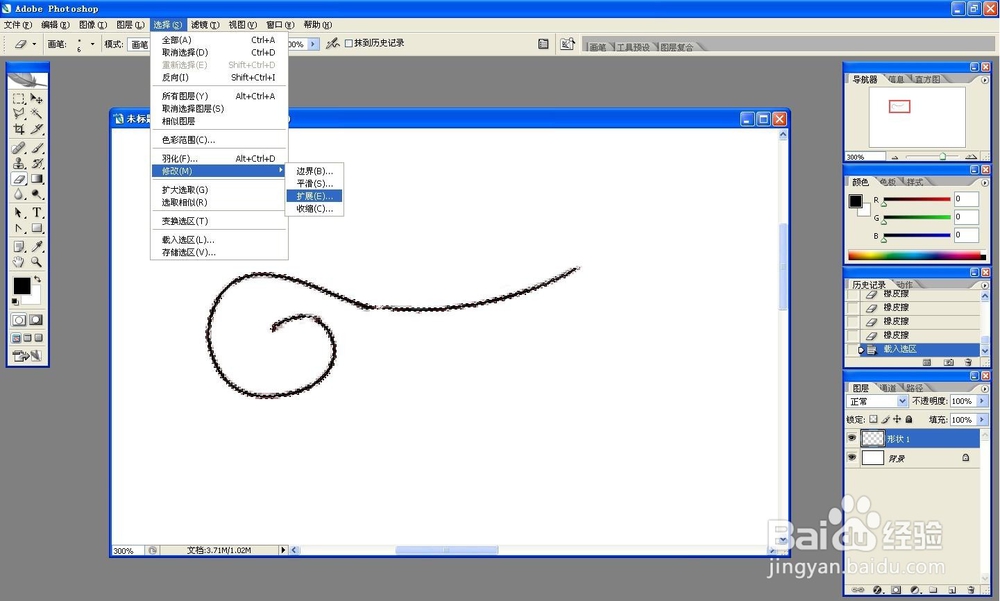Image resolution: width=1000 pixels, height=601 pixels.
Task: Select the Eyedropper tool
Action: [37, 246]
